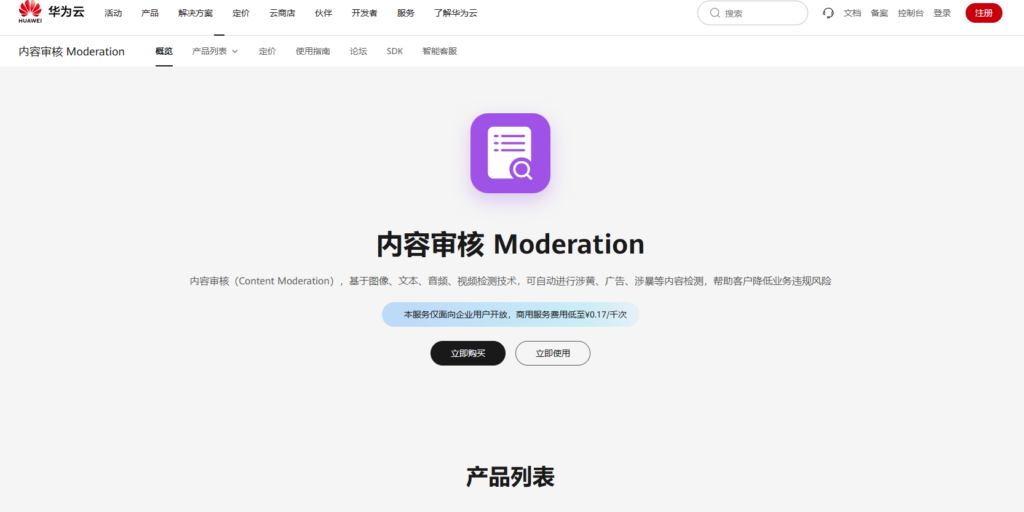Click the 立即购买 button
Image resolution: width=1024 pixels, height=512 pixels.
(x=468, y=353)
